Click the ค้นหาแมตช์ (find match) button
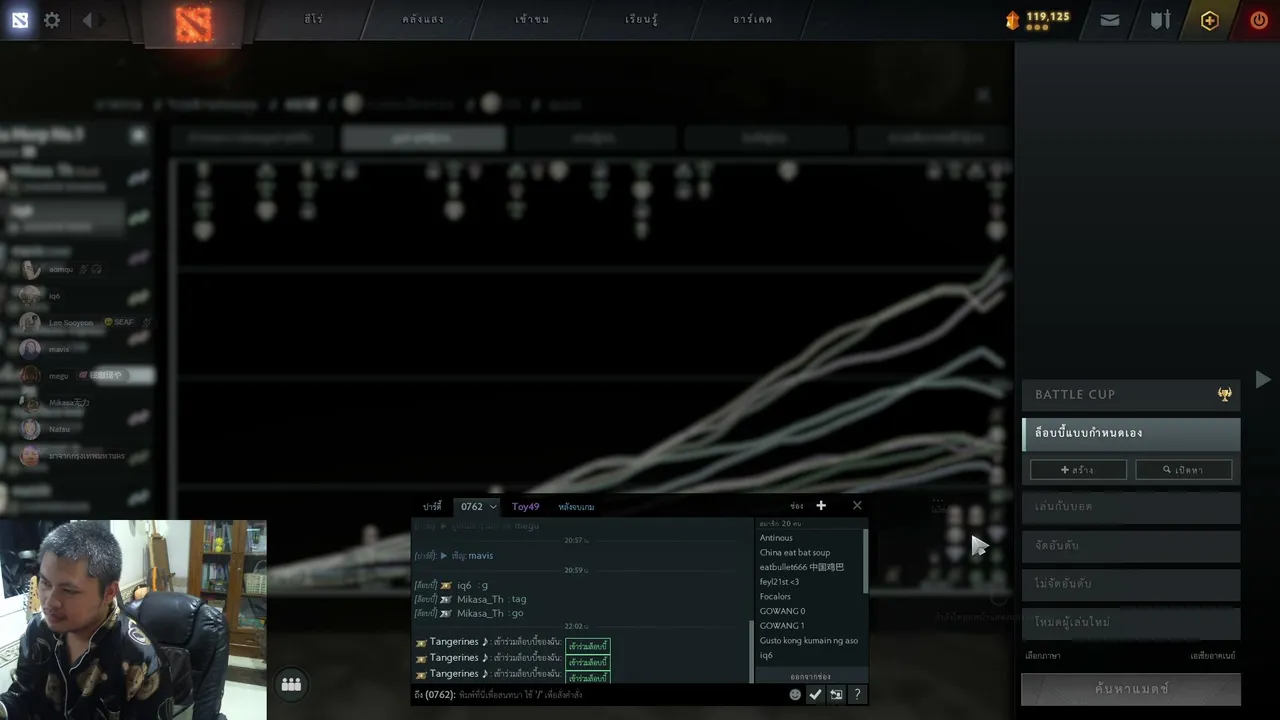Screen dimensions: 1280x720 [x=1131, y=689]
